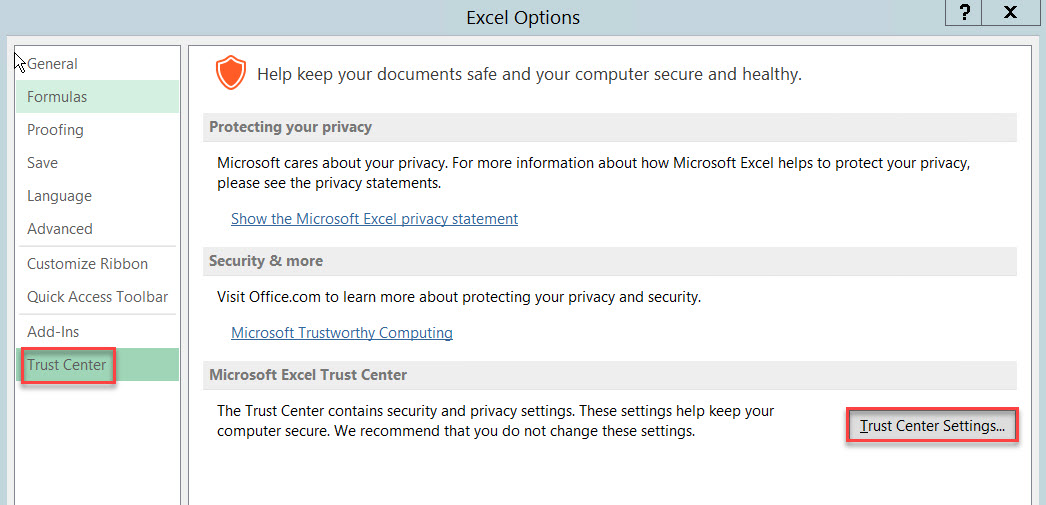Viewport: 1046px width, 505px height.
Task: Click the Excel Options title bar
Action: [522, 18]
